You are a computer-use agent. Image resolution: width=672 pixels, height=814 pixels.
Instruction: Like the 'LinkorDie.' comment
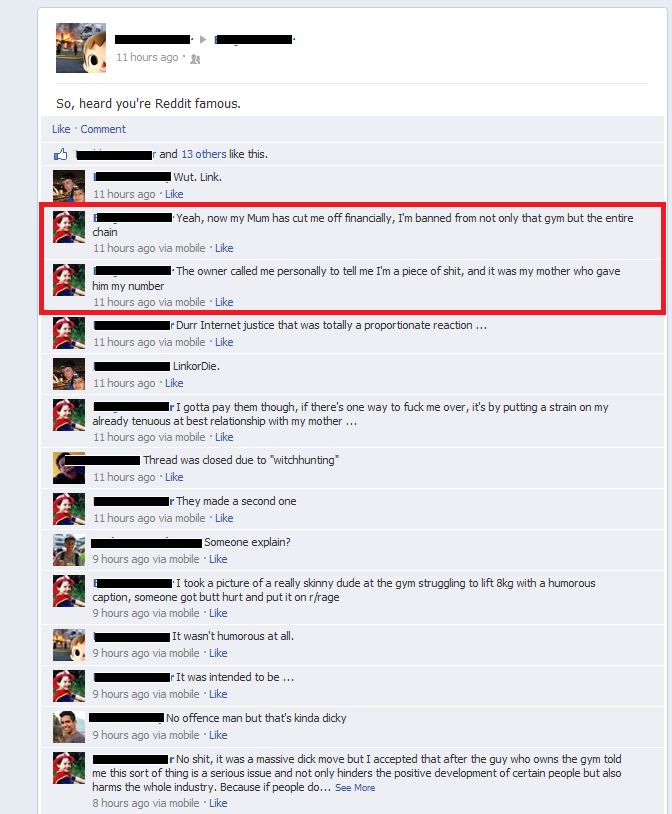(x=174, y=383)
